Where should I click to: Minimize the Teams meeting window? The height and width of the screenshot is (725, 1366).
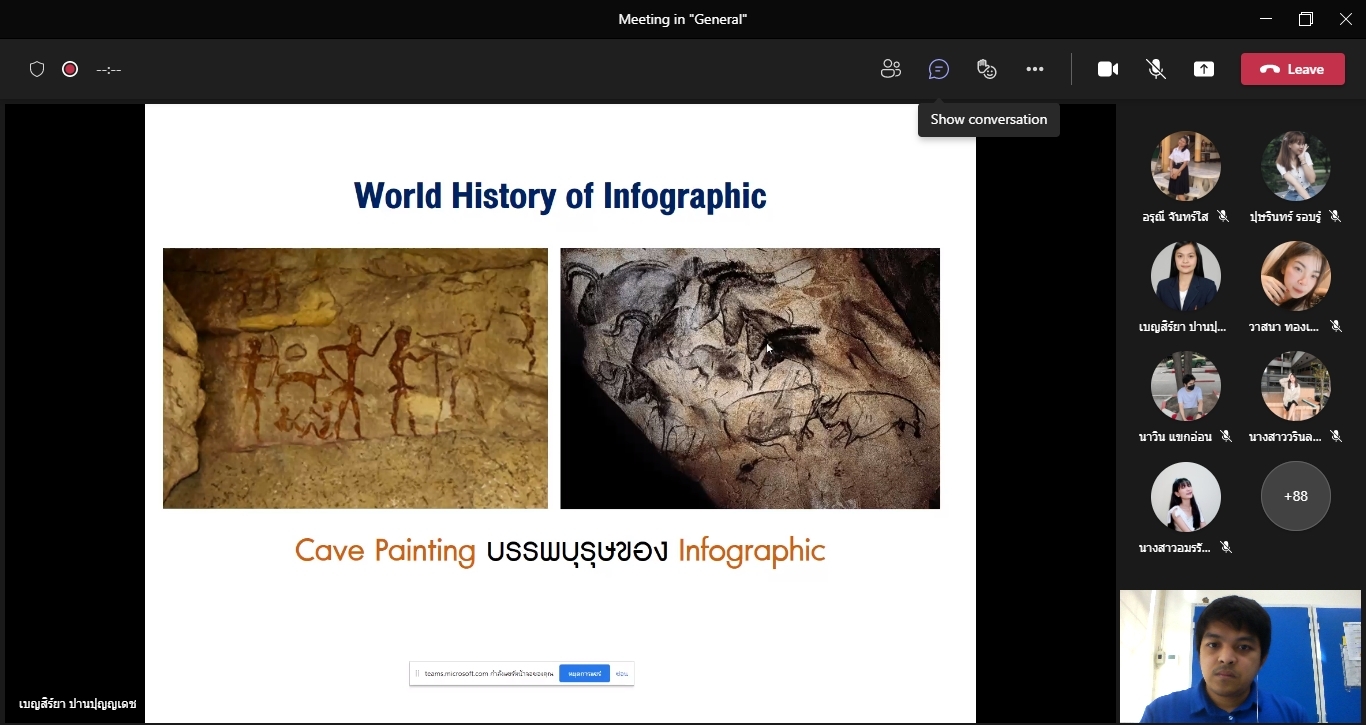pyautogui.click(x=1266, y=19)
